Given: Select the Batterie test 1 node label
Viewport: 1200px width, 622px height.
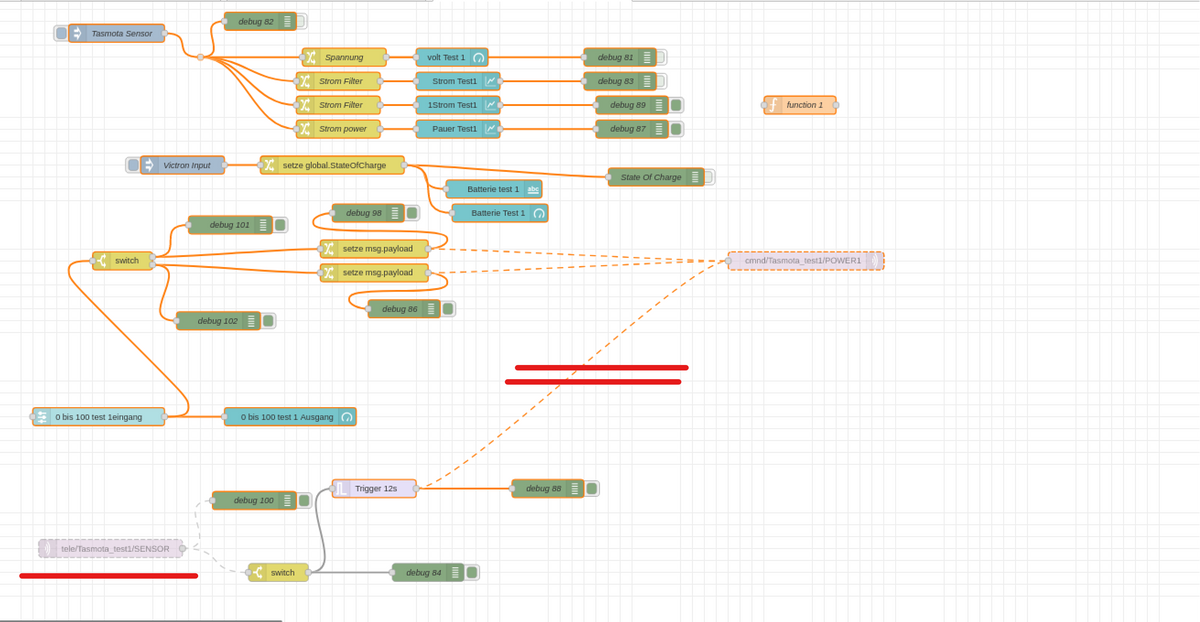Looking at the screenshot, I should point(493,189).
